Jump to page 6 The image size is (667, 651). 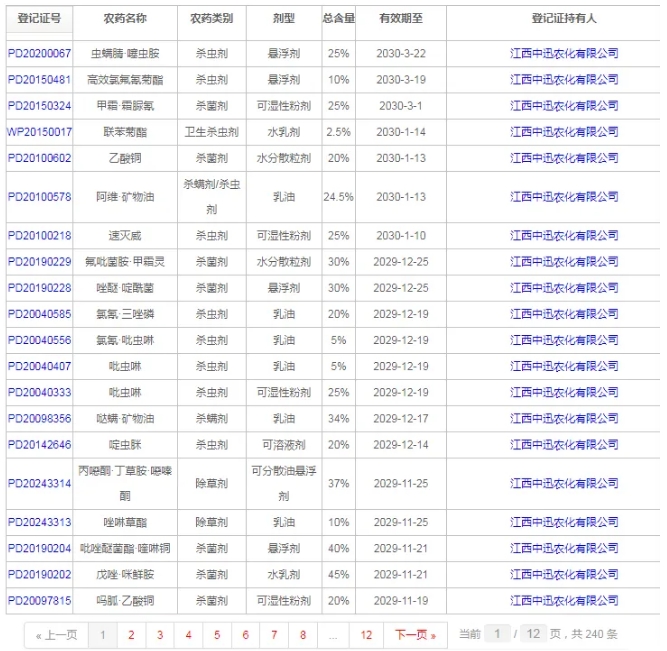tap(245, 635)
